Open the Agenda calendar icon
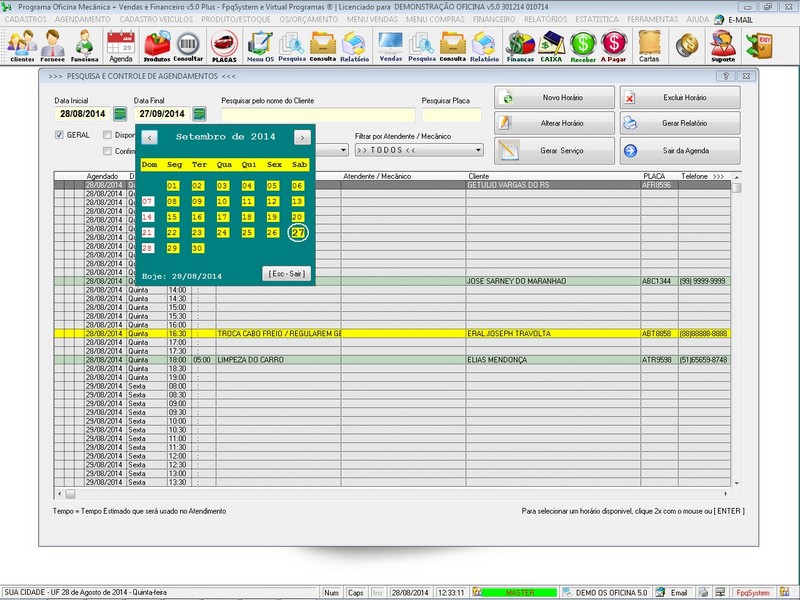The width and height of the screenshot is (800, 600). pyautogui.click(x=121, y=46)
